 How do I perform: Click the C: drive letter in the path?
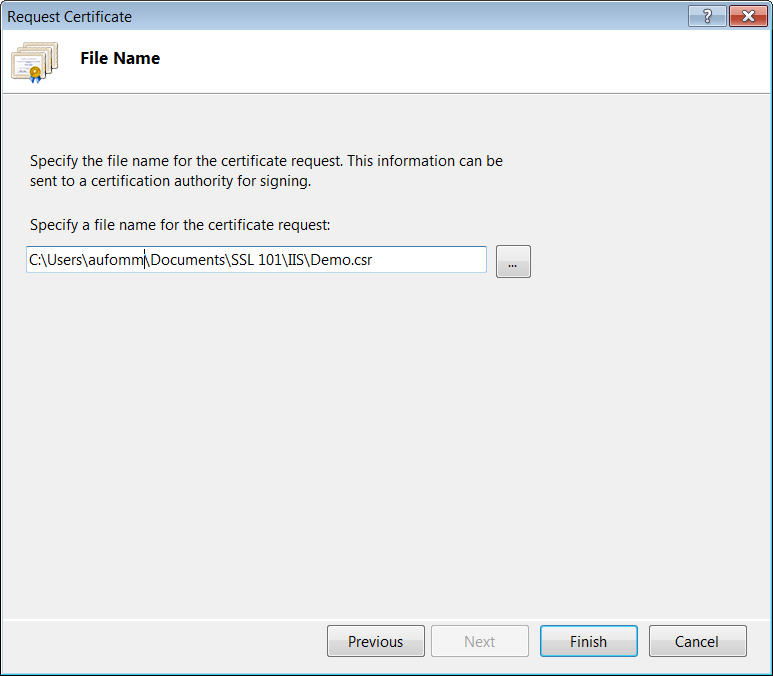click(x=34, y=260)
